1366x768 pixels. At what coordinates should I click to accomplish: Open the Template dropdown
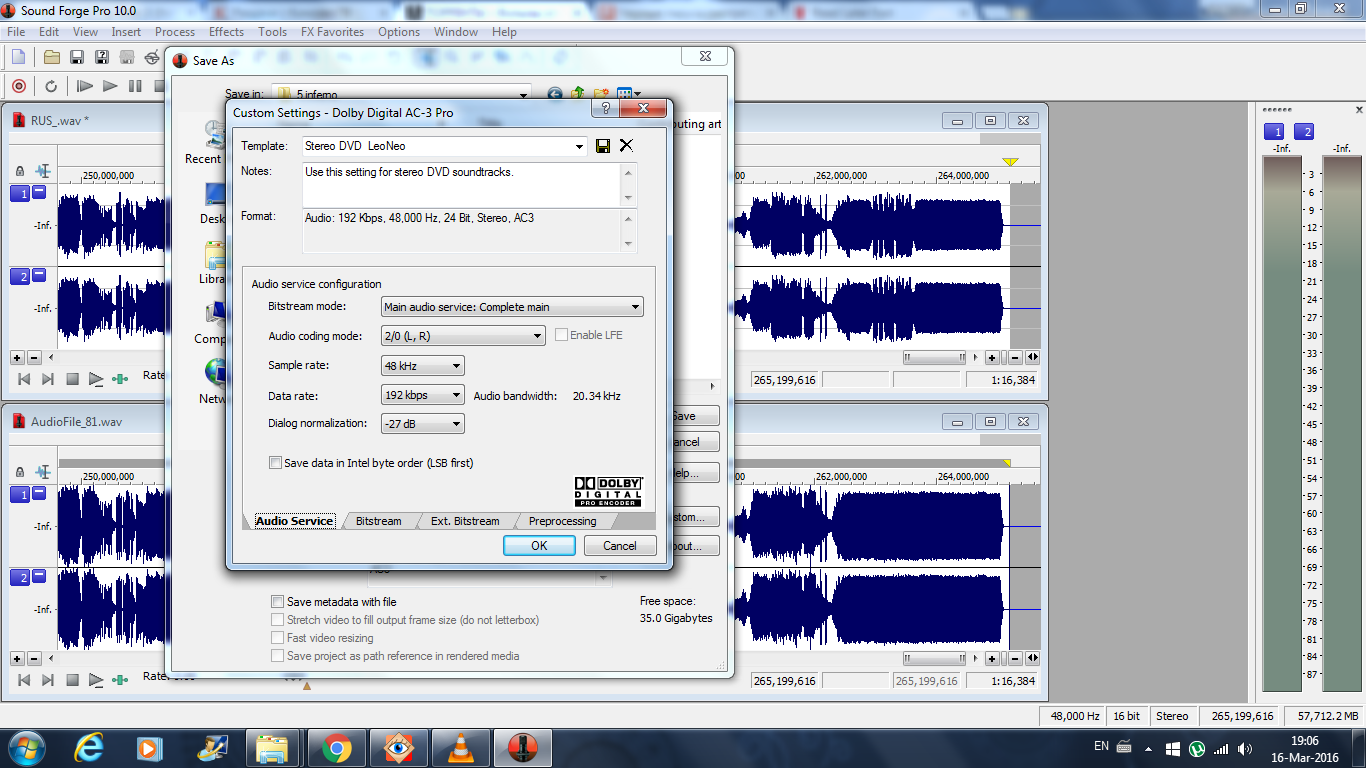click(579, 146)
